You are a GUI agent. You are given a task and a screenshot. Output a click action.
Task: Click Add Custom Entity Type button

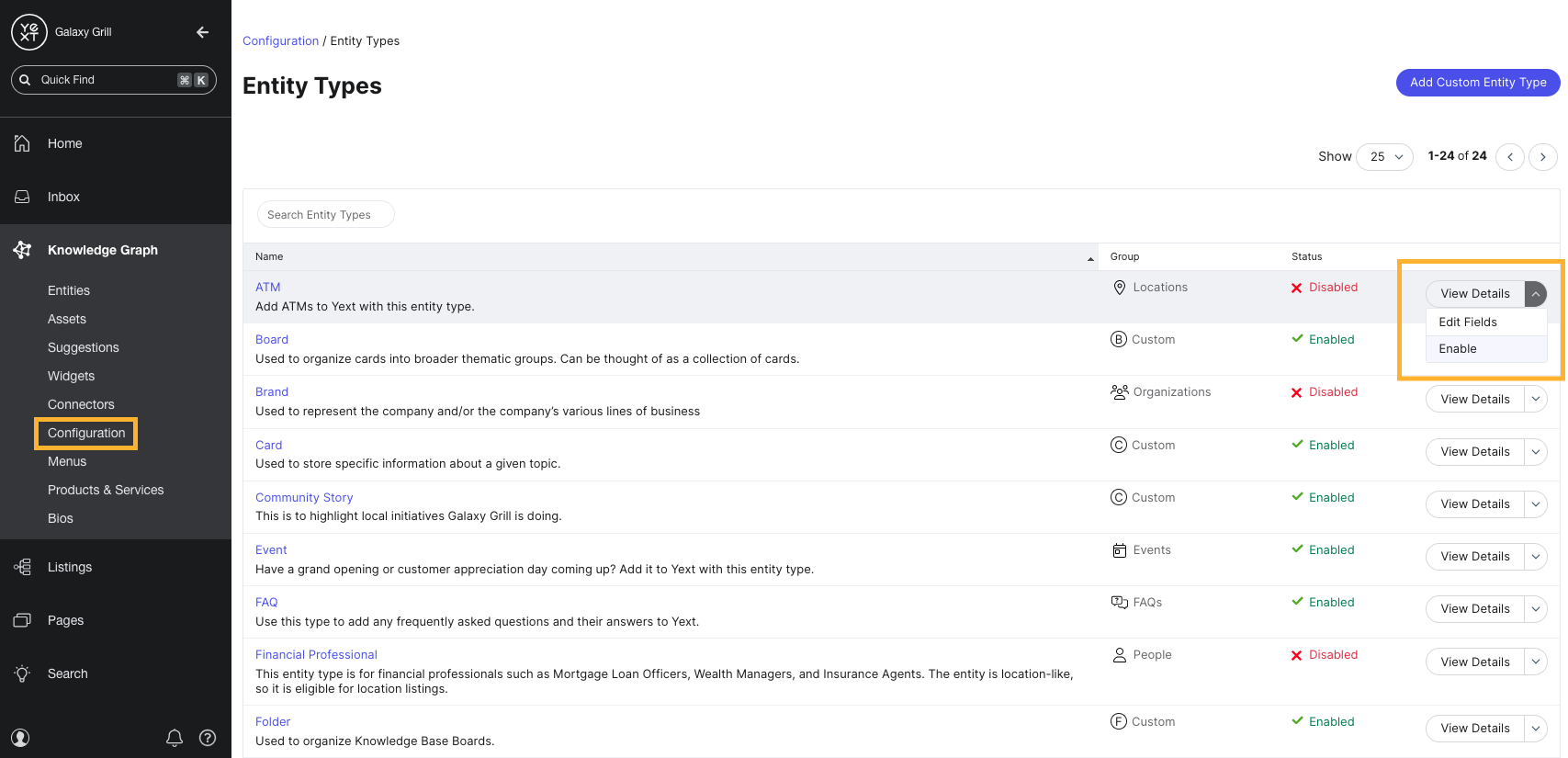coord(1477,82)
